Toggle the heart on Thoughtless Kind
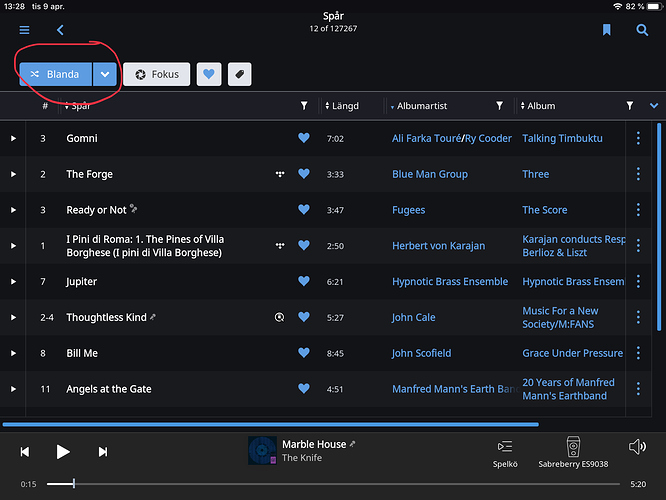 tap(304, 316)
